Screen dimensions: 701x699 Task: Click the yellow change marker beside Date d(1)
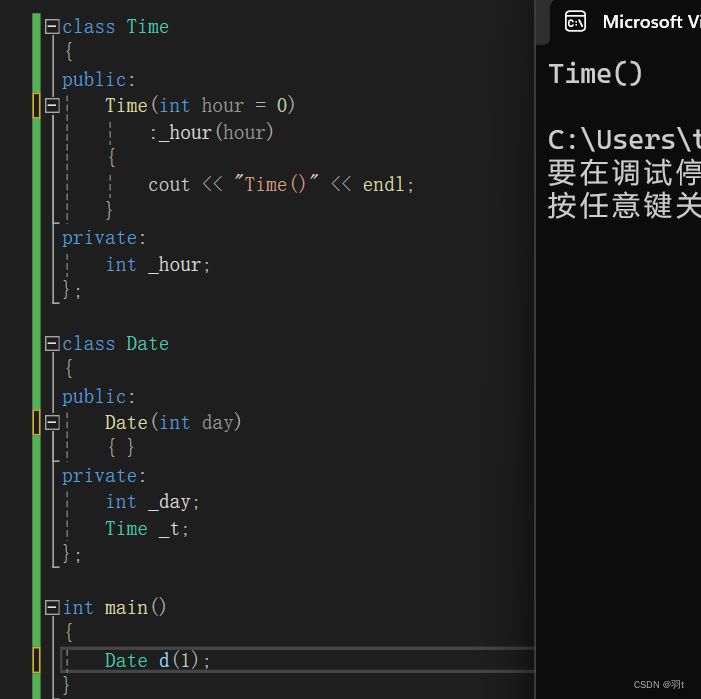[36, 660]
